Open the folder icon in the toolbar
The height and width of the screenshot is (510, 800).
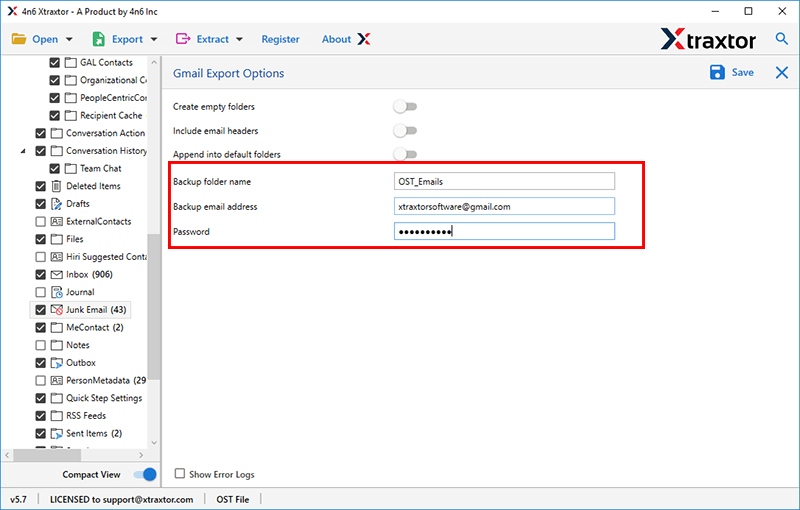(19, 39)
